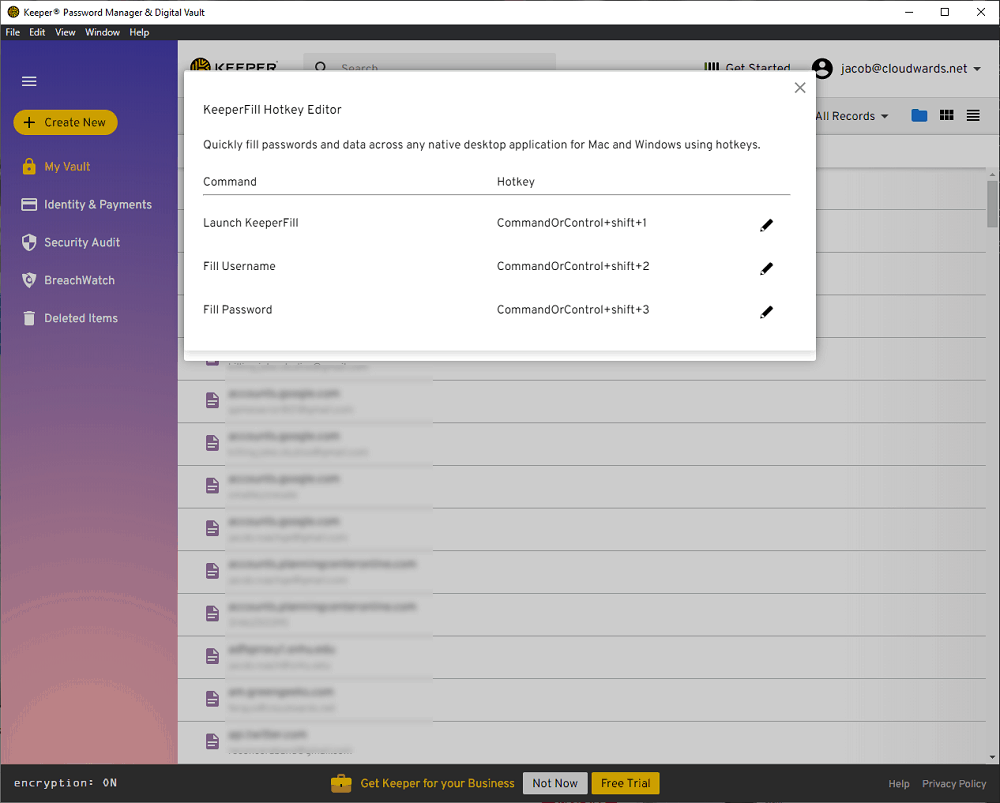View Deleted Items
Screen dimensions: 1000x803
81,318
